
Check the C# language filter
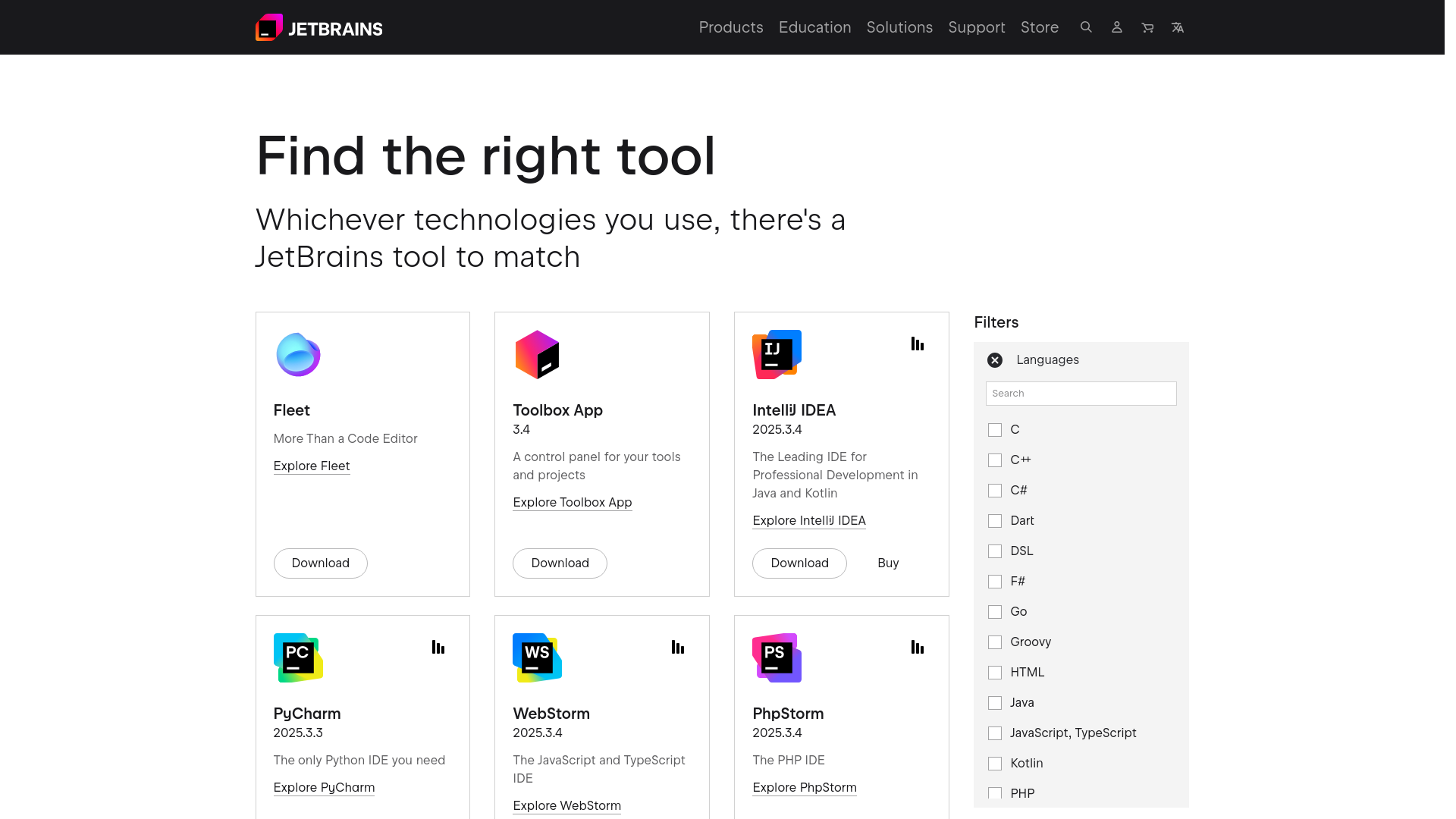(995, 491)
